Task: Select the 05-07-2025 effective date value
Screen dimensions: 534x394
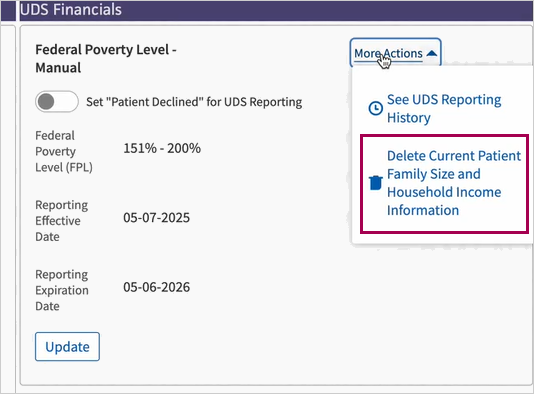Action: pyautogui.click(x=156, y=218)
